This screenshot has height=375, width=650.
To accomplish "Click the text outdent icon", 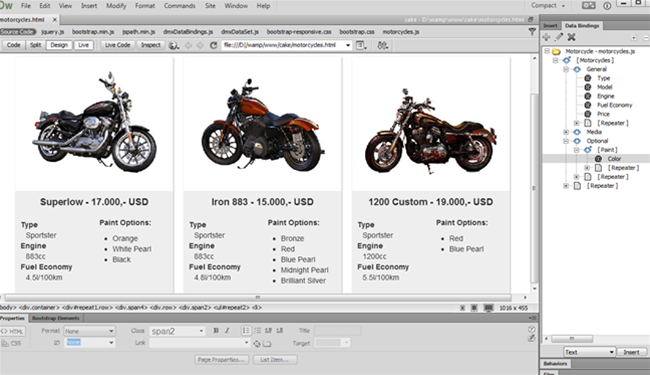I will [x=269, y=330].
